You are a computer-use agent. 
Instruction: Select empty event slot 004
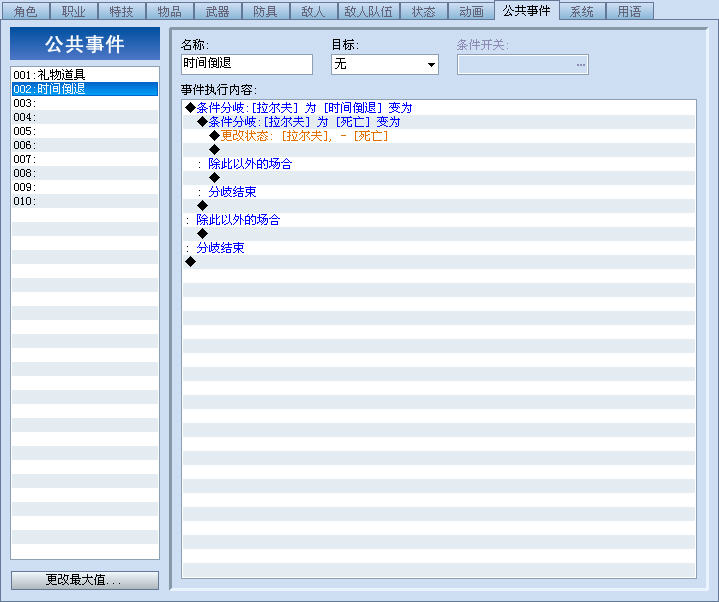85,117
